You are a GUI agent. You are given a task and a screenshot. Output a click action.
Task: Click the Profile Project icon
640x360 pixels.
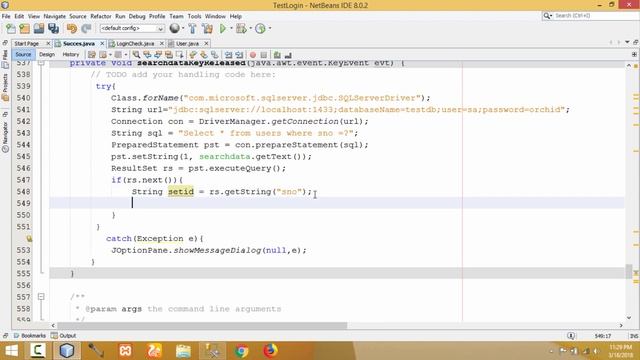pos(260,28)
